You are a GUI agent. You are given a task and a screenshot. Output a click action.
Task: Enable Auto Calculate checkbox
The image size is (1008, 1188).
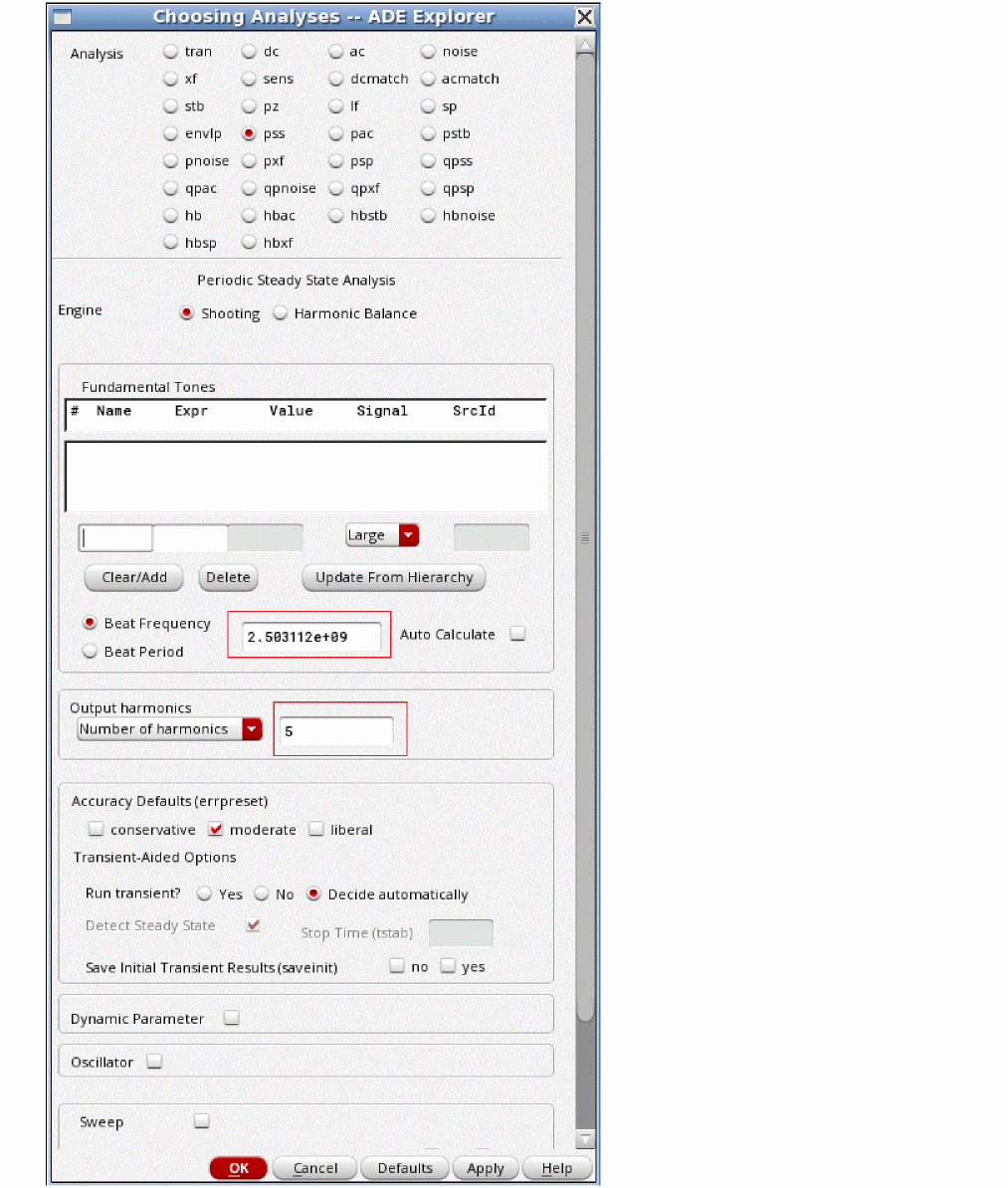[517, 634]
